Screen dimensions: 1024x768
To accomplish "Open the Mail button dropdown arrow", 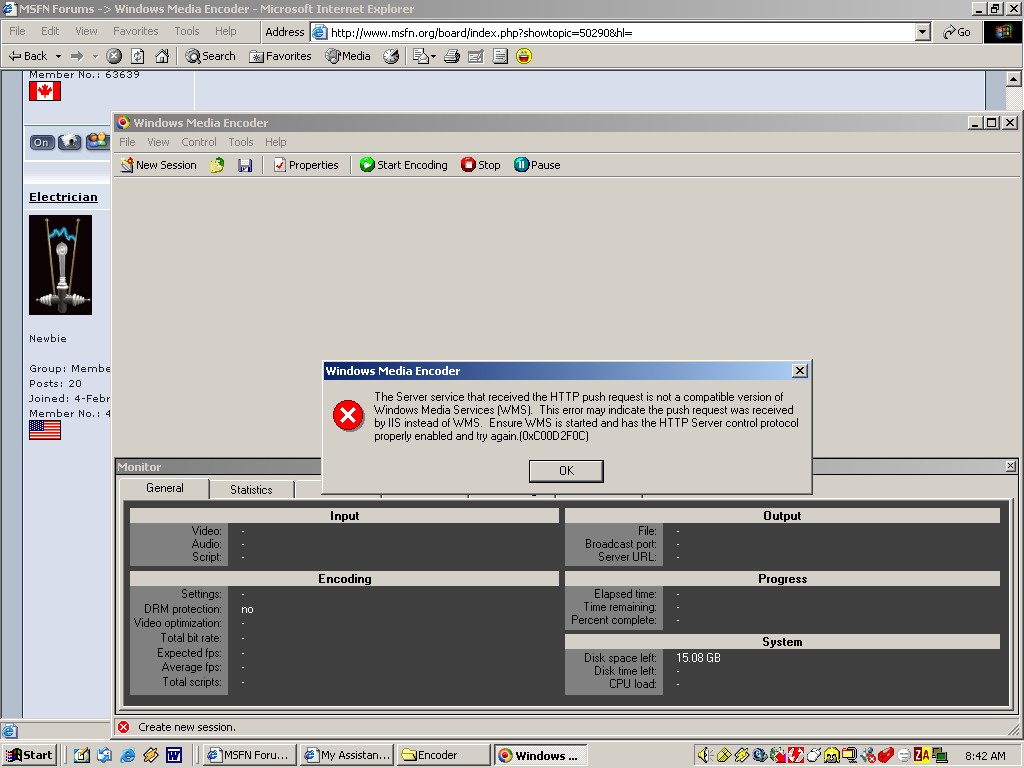I will (433, 56).
